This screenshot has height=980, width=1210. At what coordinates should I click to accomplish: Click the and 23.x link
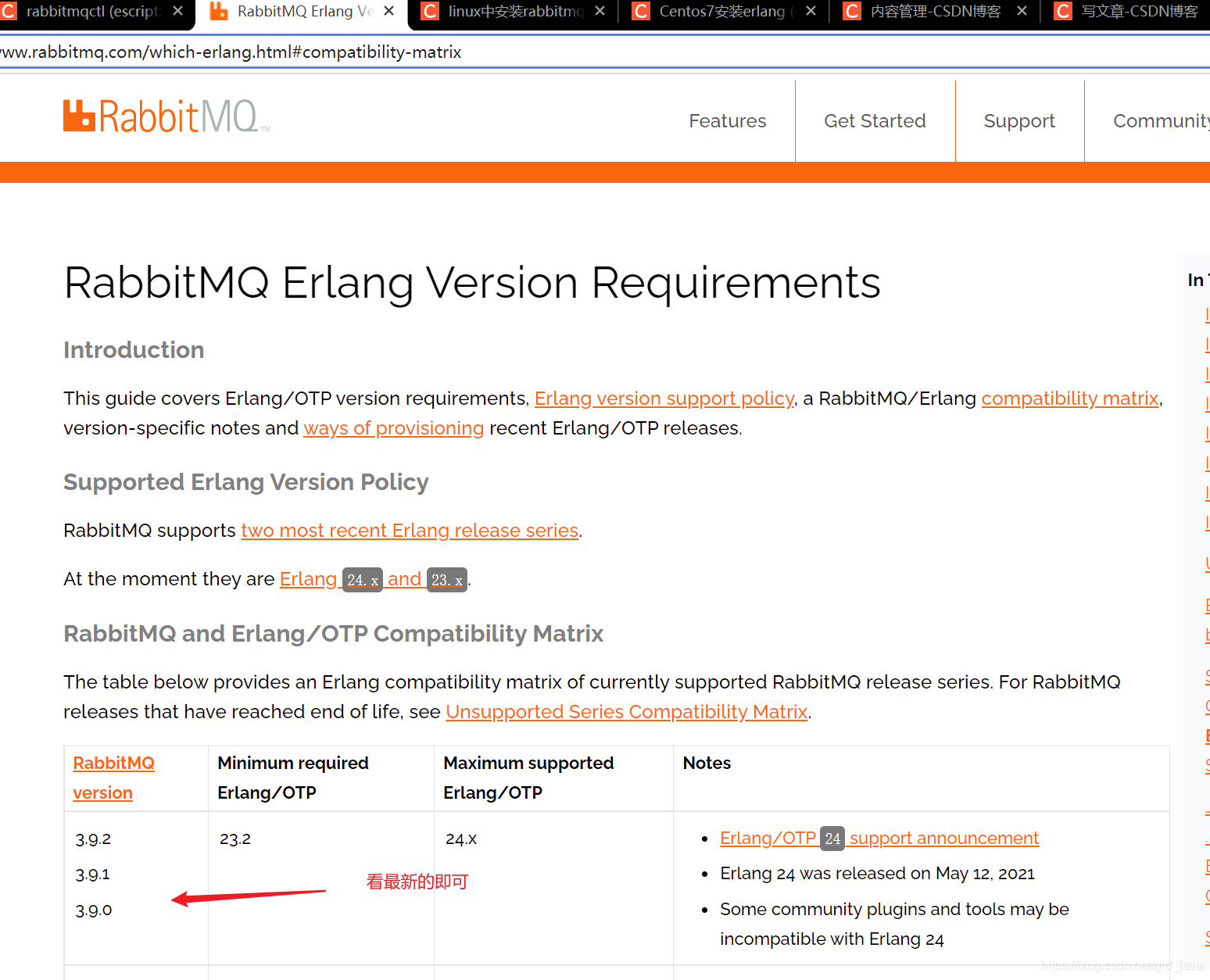coord(427,579)
